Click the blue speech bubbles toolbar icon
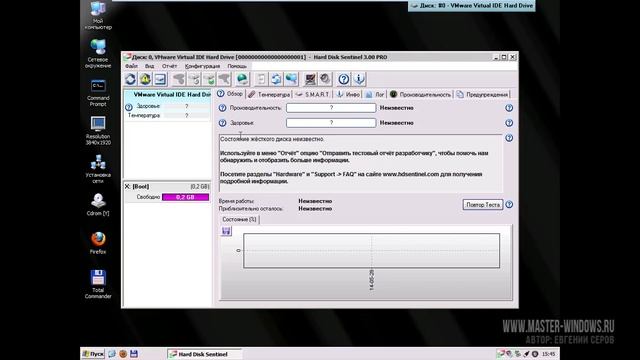 pos(291,79)
